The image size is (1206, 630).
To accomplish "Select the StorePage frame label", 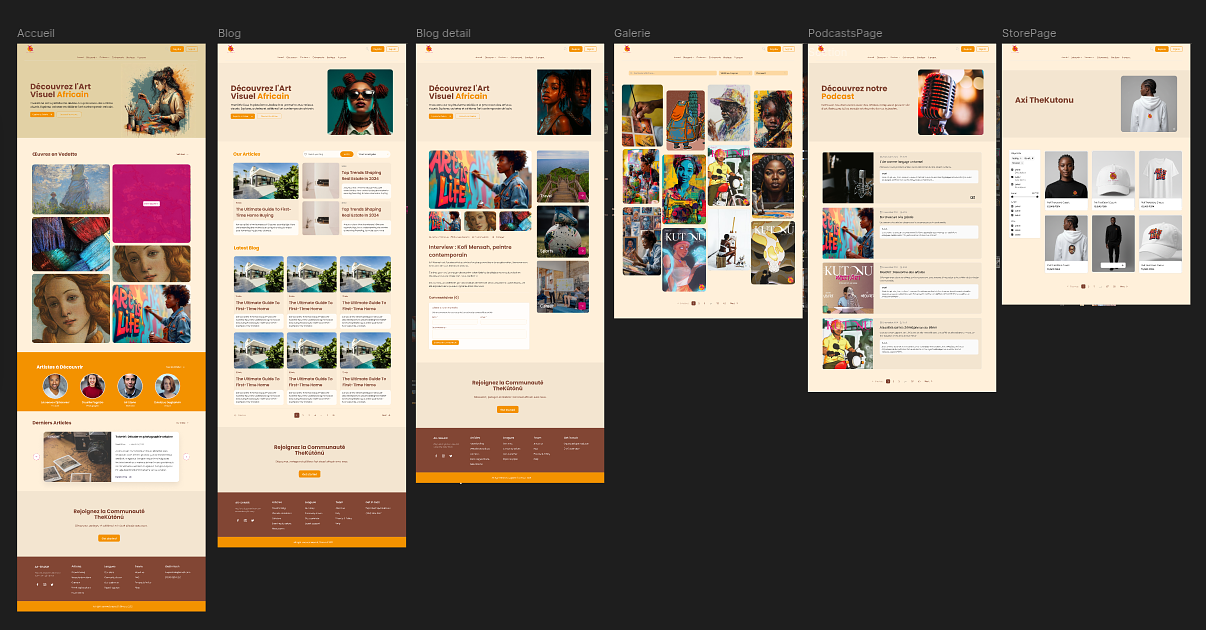I will (x=1029, y=33).
